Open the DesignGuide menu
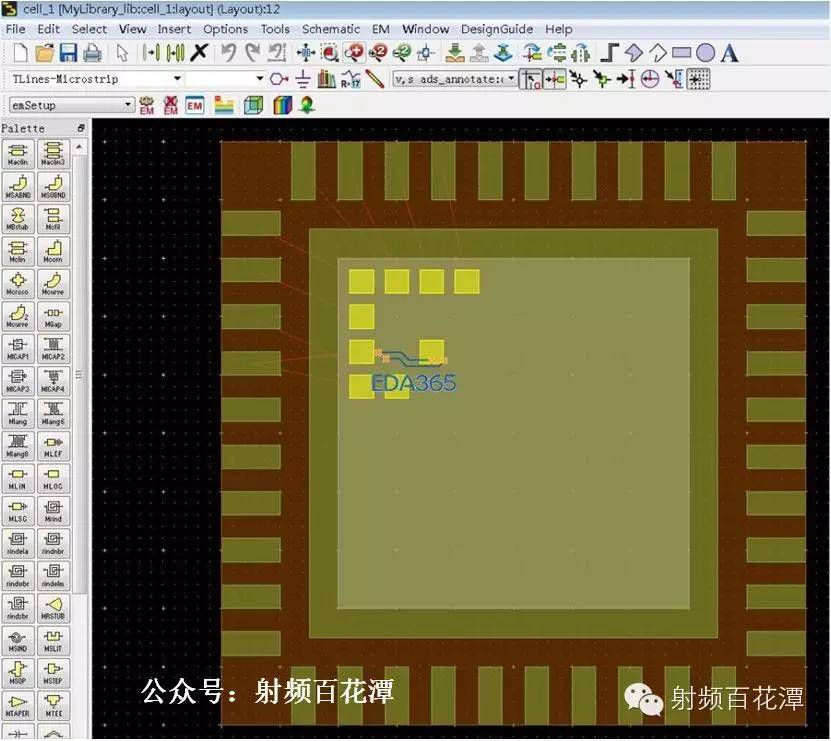831x741 pixels. click(497, 29)
